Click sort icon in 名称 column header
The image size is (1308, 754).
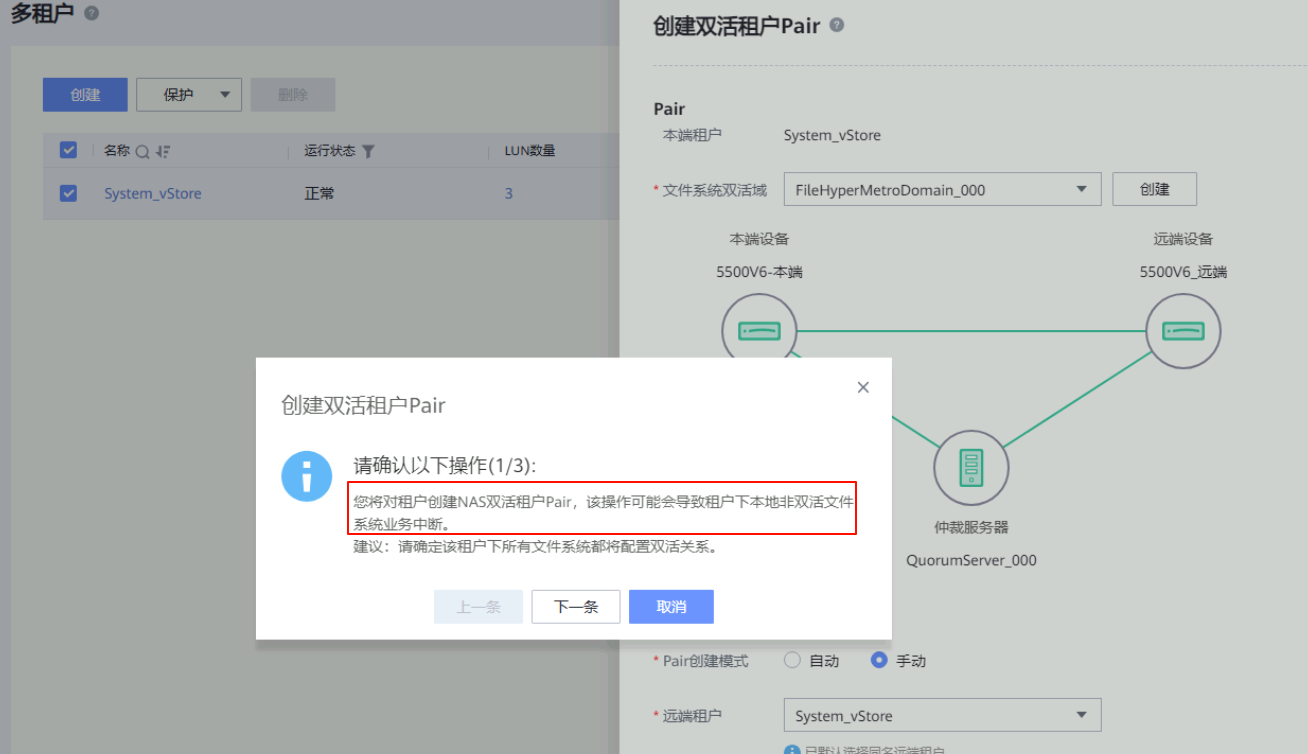(162, 151)
